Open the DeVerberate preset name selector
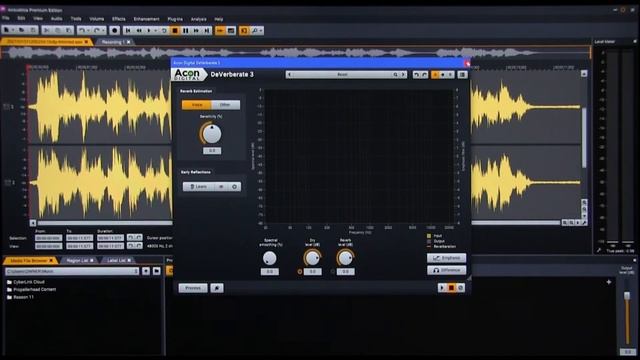 click(342, 75)
